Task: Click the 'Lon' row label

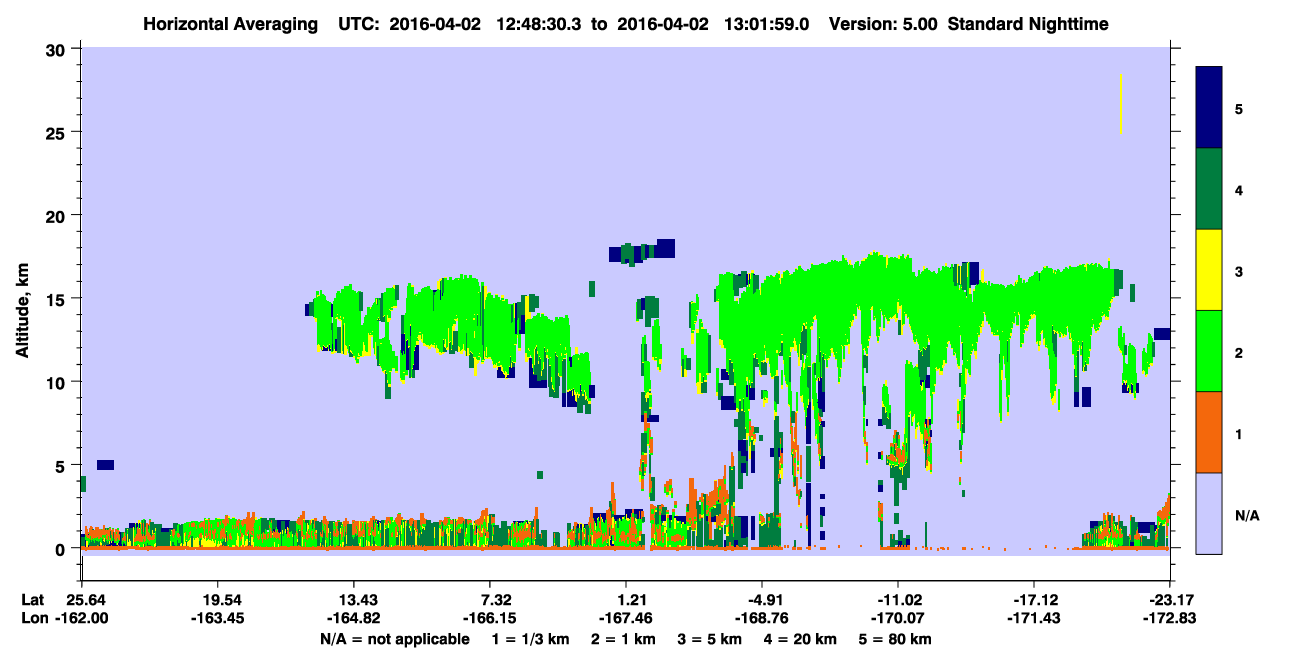Action: coord(34,618)
